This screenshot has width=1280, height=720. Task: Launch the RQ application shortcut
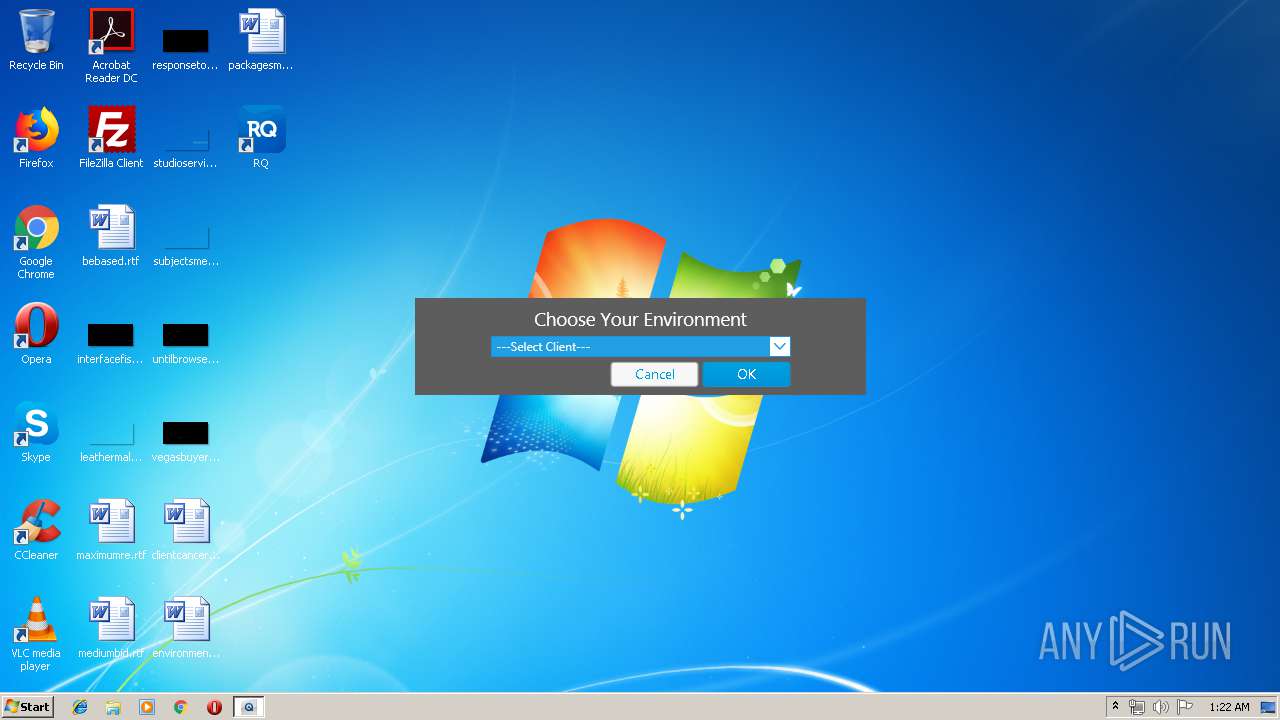tap(261, 138)
